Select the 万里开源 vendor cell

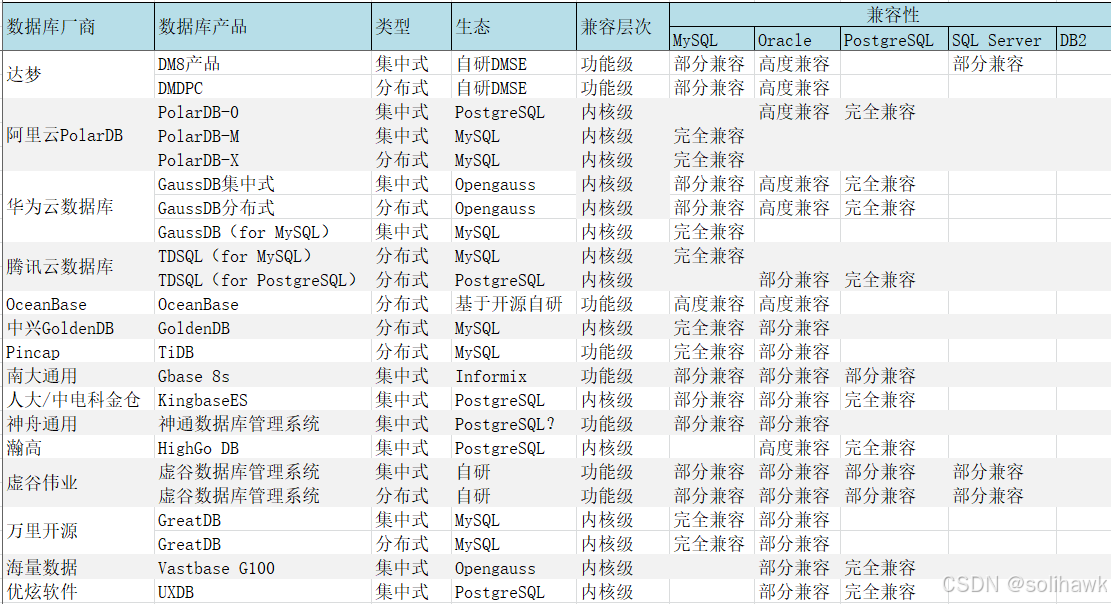point(78,531)
